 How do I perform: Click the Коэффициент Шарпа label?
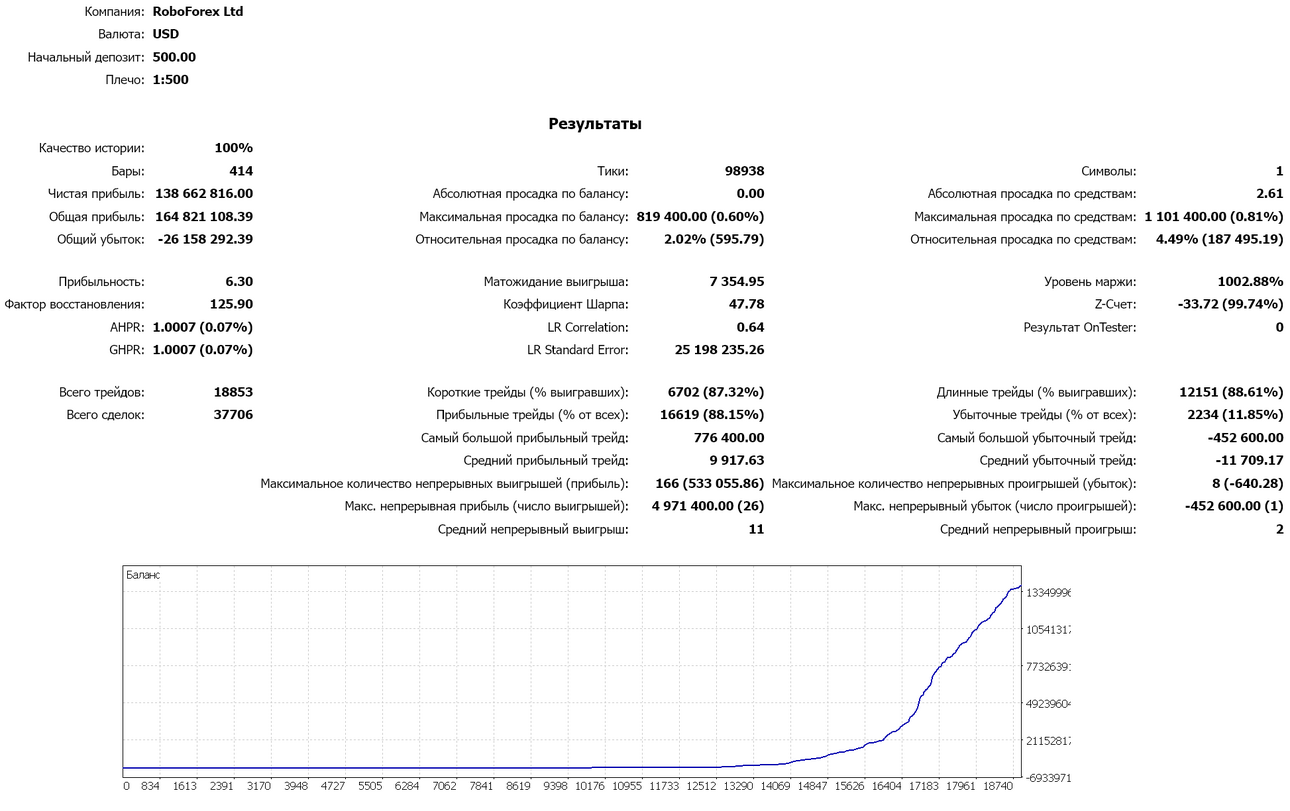[x=566, y=304]
